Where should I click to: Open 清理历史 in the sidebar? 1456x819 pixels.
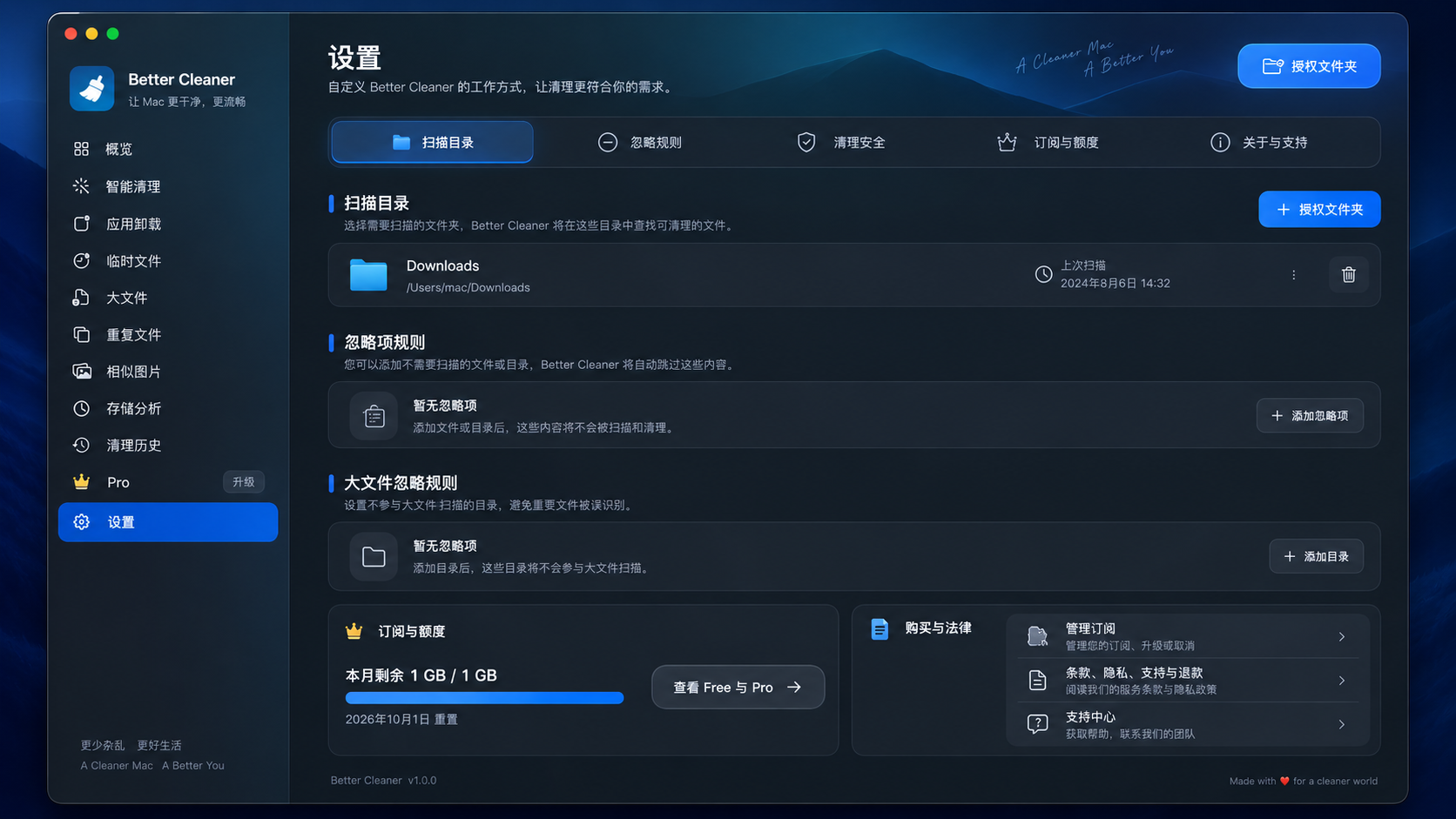168,445
